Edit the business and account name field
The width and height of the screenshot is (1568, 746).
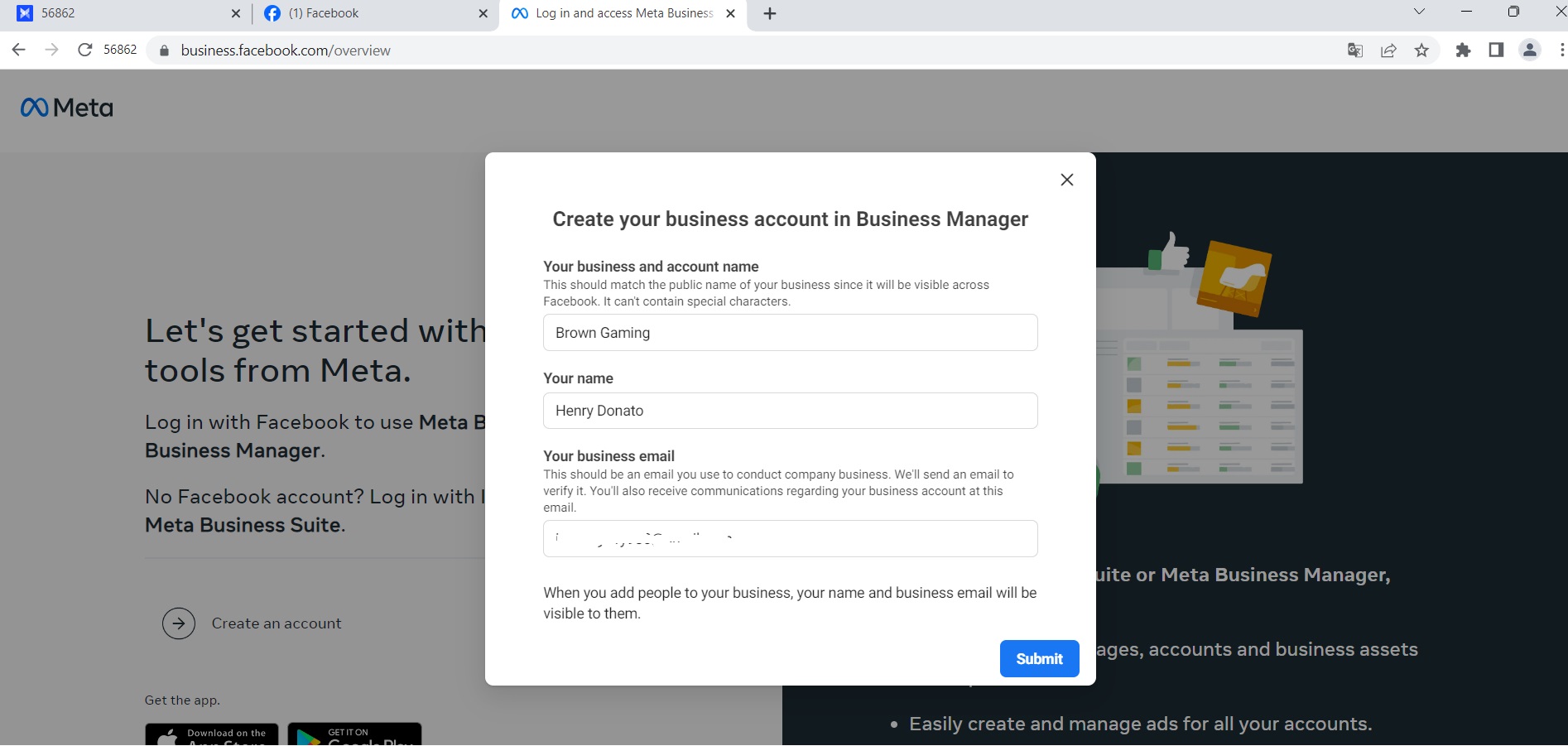click(790, 332)
